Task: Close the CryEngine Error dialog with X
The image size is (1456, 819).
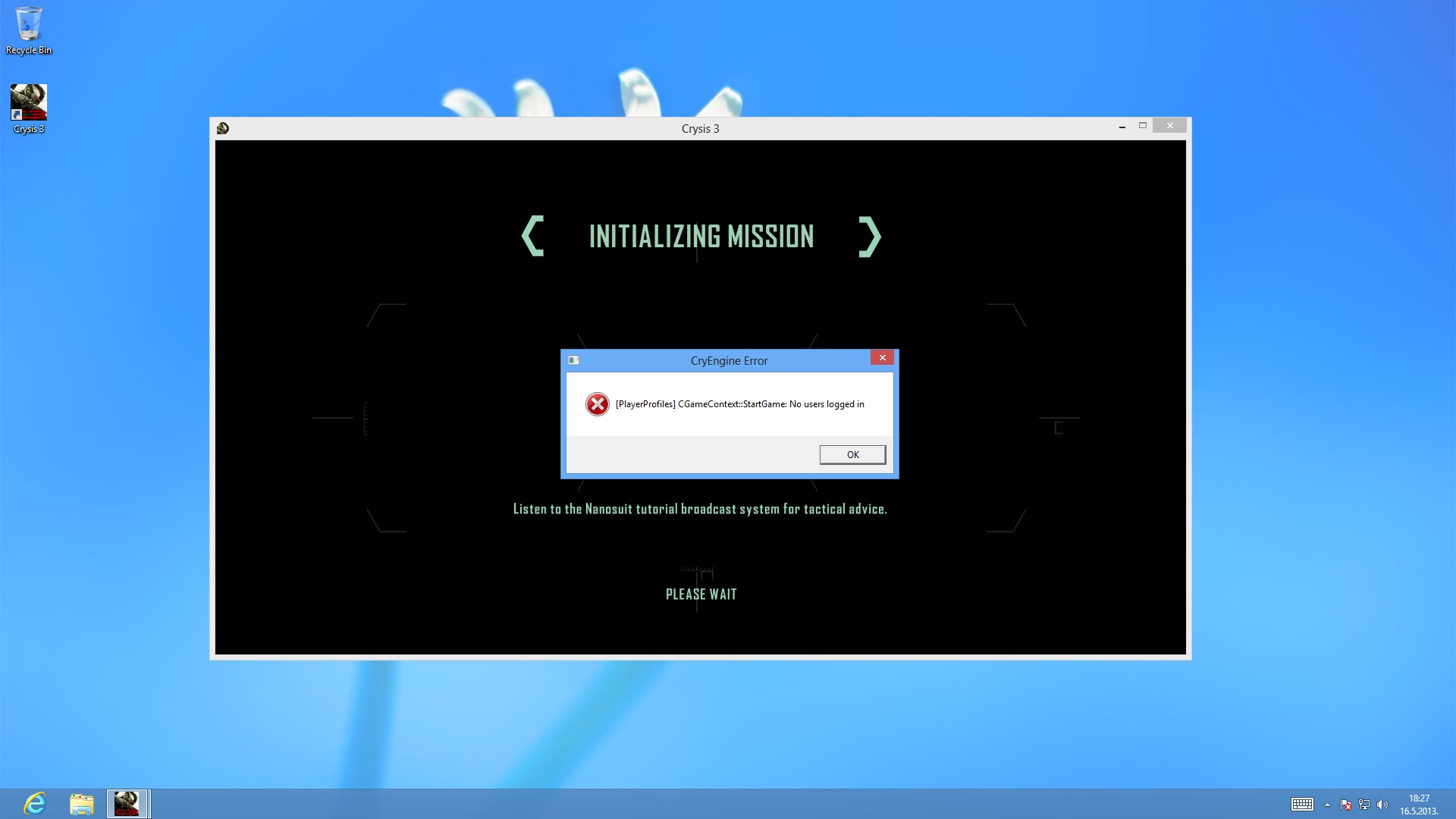Action: pyautogui.click(x=882, y=357)
